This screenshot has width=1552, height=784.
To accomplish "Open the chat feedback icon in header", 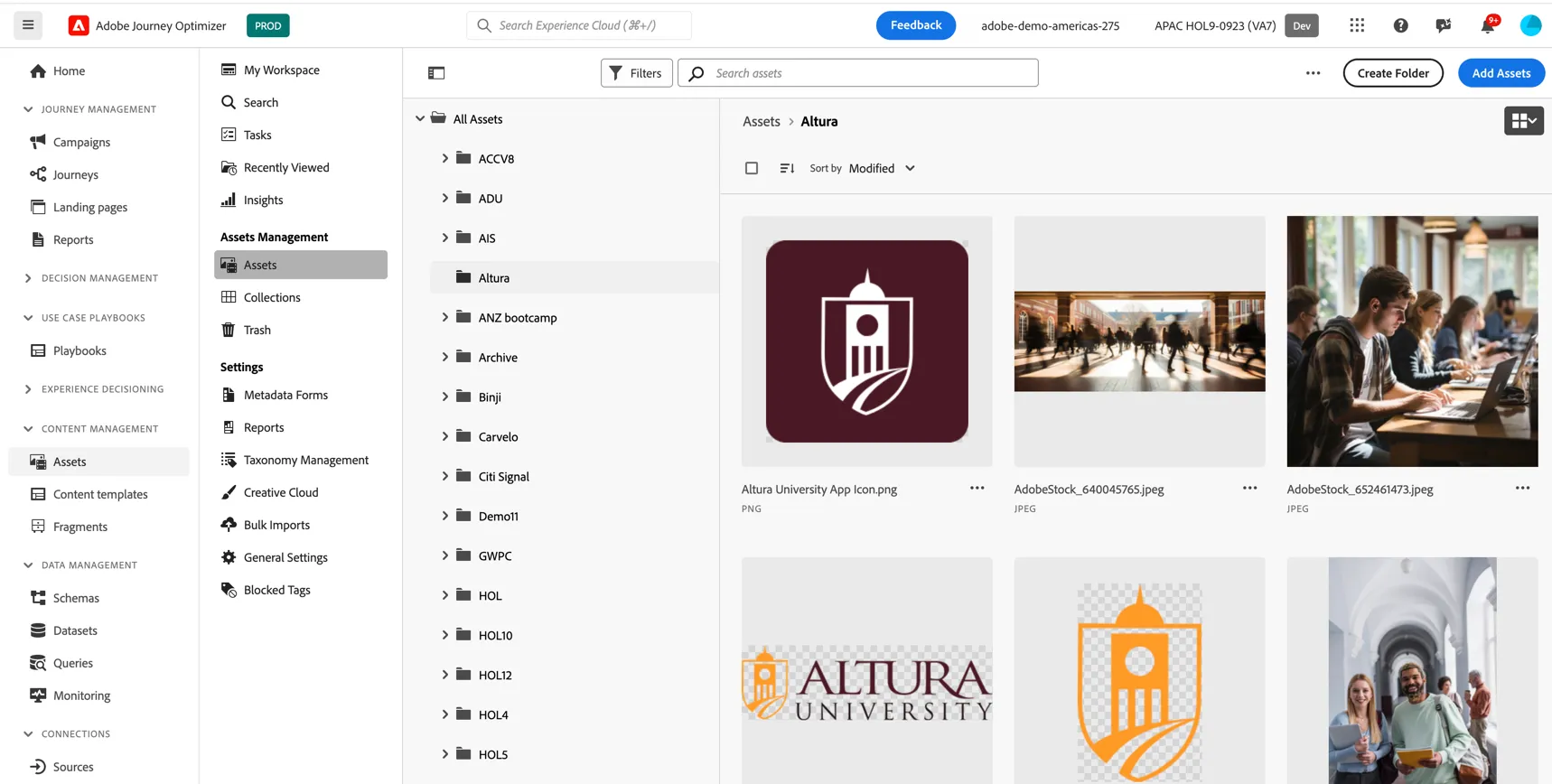I will [x=1444, y=25].
